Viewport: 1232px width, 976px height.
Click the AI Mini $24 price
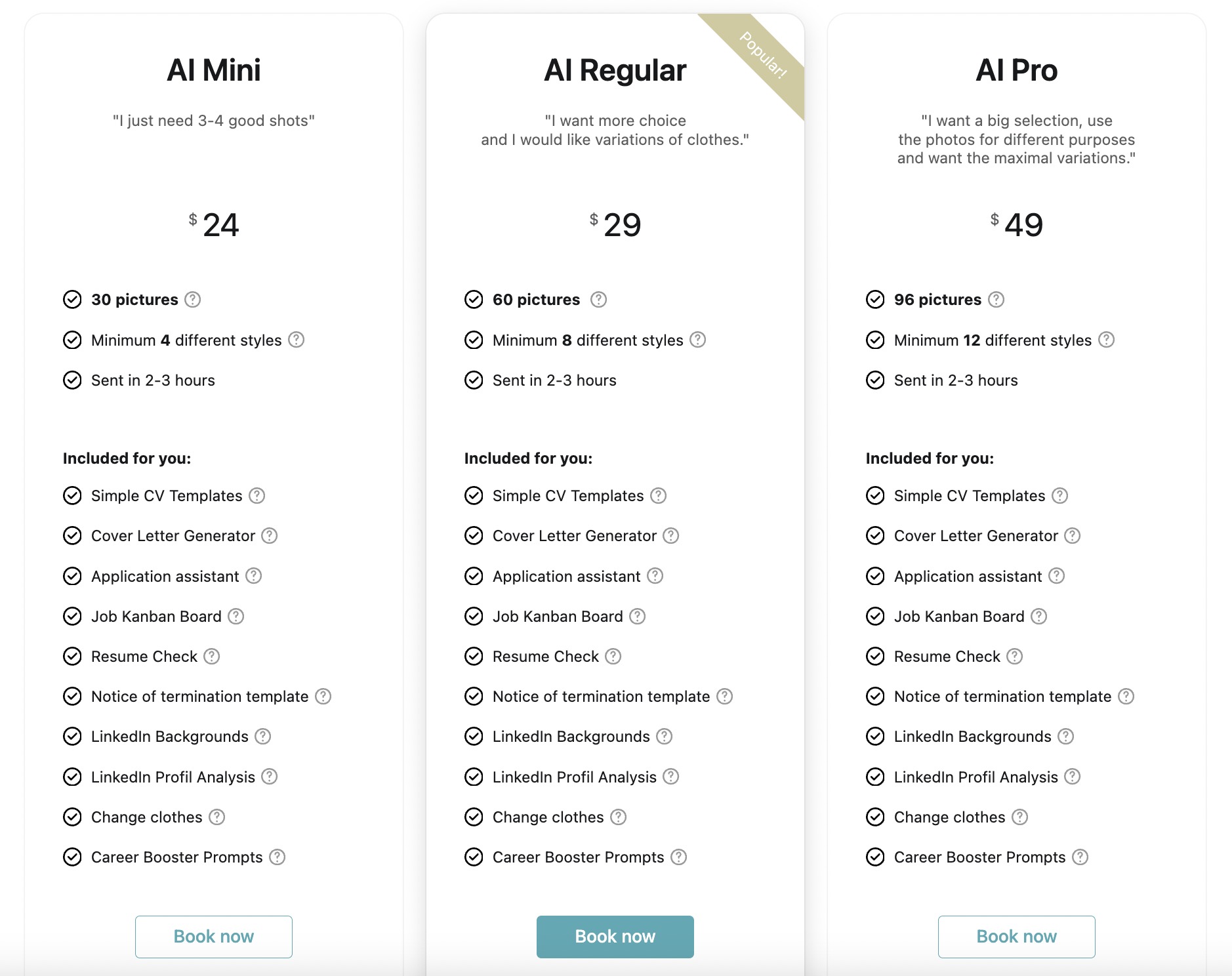(x=214, y=225)
